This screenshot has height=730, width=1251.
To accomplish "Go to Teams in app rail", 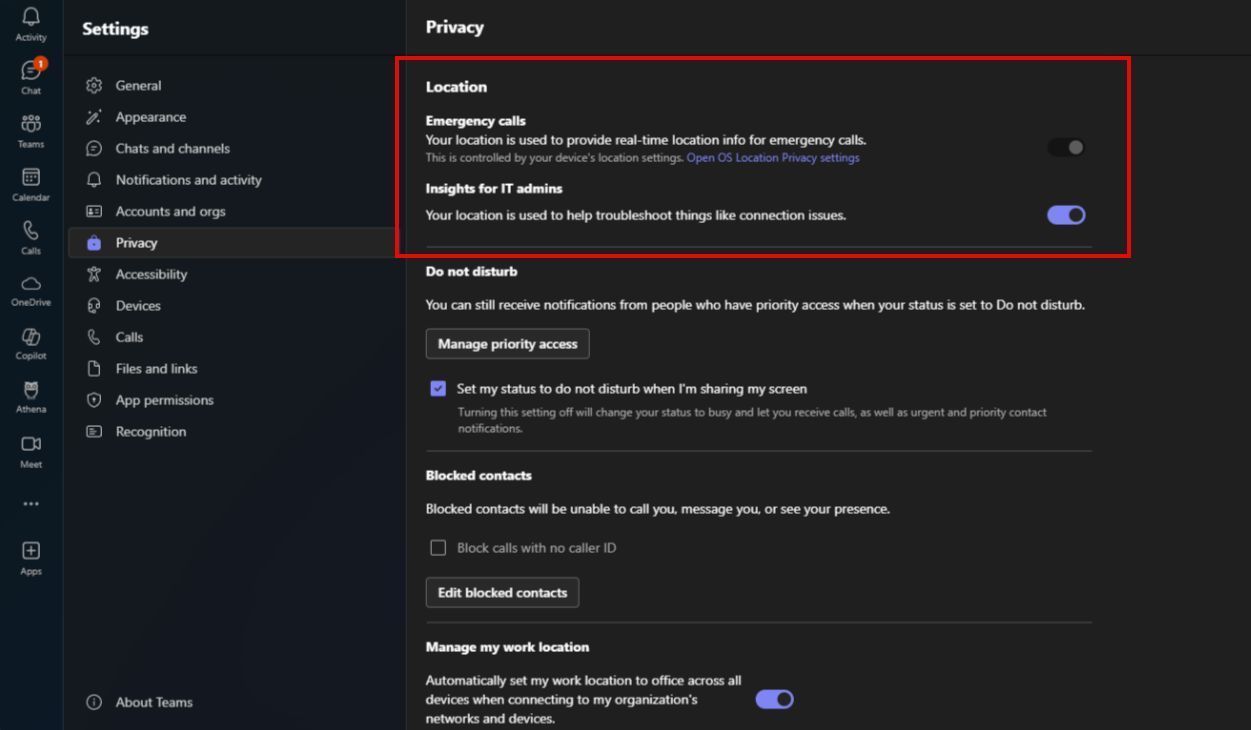I will pos(31,130).
